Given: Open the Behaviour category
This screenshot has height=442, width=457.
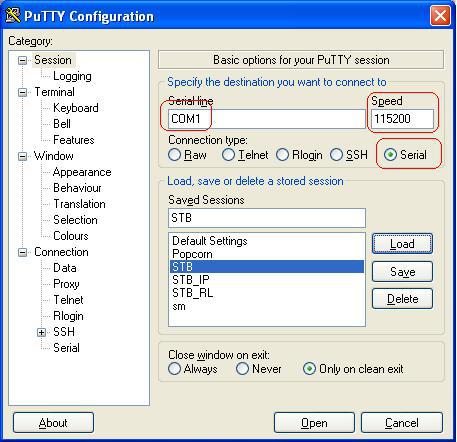Looking at the screenshot, I should pyautogui.click(x=77, y=188).
